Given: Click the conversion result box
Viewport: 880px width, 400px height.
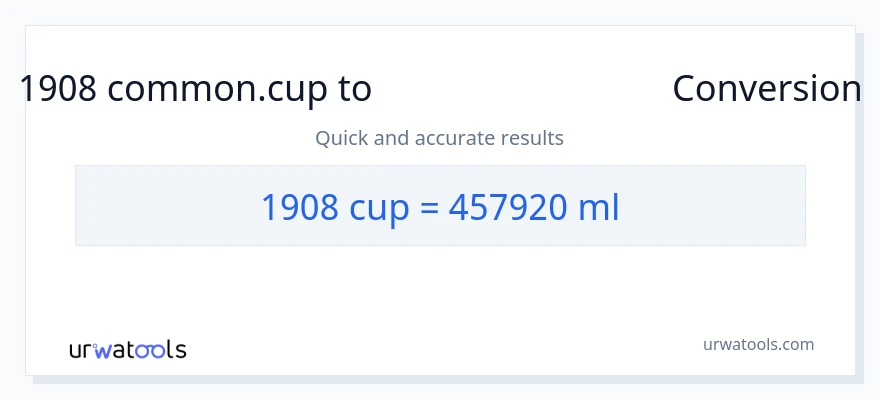Looking at the screenshot, I should coord(440,205).
